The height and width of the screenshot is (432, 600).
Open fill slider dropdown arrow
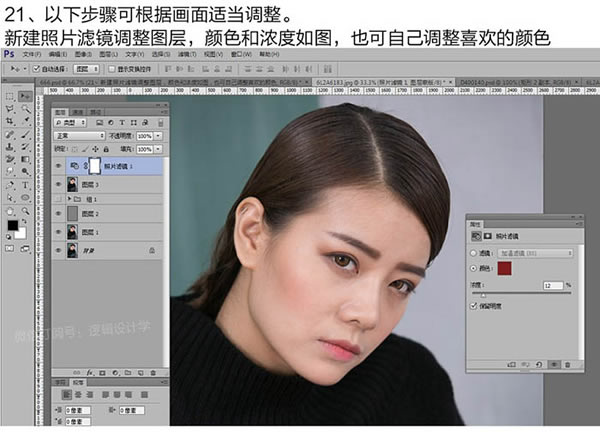click(x=158, y=149)
